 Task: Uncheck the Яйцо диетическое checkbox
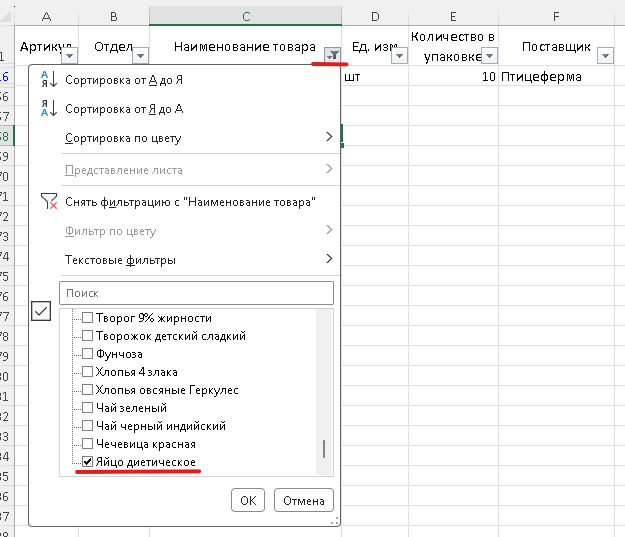[x=88, y=462]
